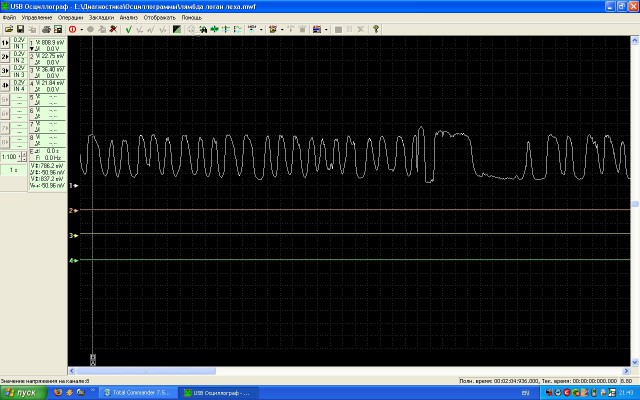Open the Файл menu

(x=9, y=18)
